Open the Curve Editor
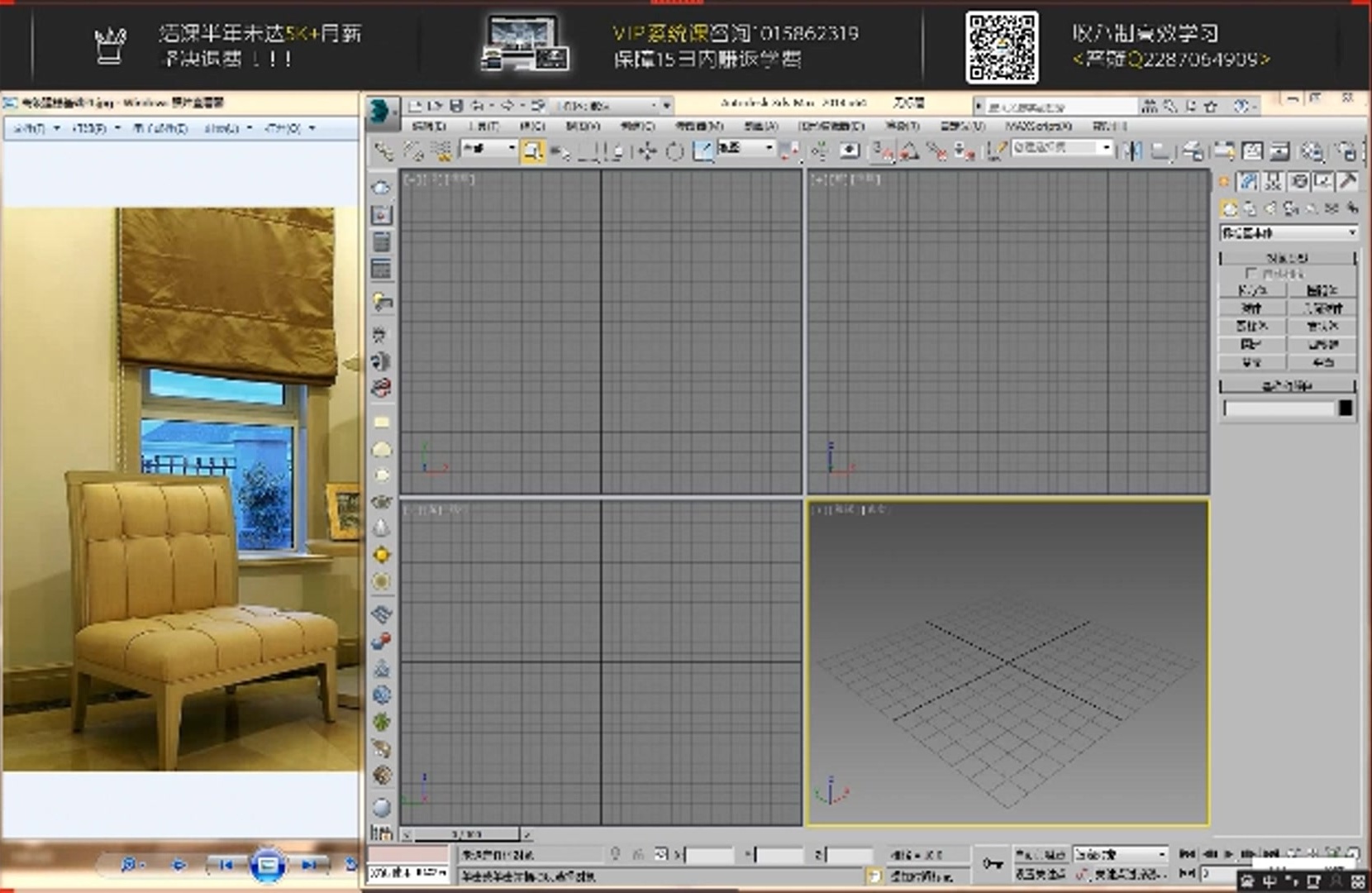The height and width of the screenshot is (893, 1372). click(1253, 150)
